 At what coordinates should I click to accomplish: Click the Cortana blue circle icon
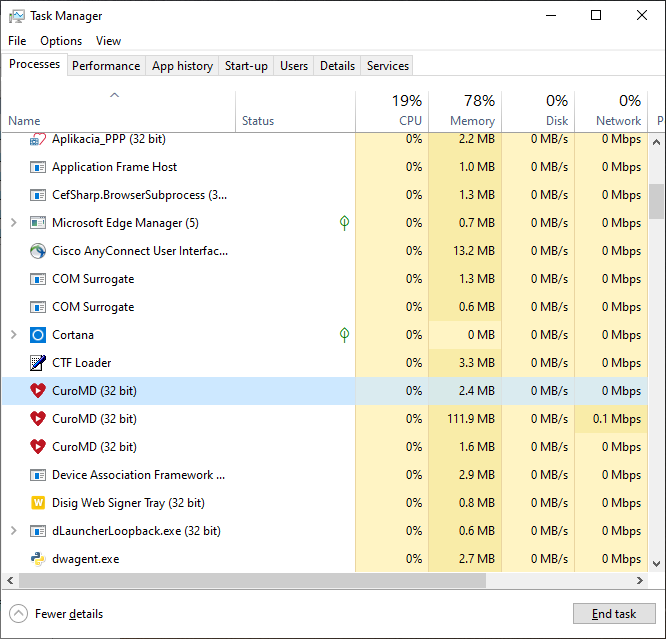pyautogui.click(x=38, y=335)
